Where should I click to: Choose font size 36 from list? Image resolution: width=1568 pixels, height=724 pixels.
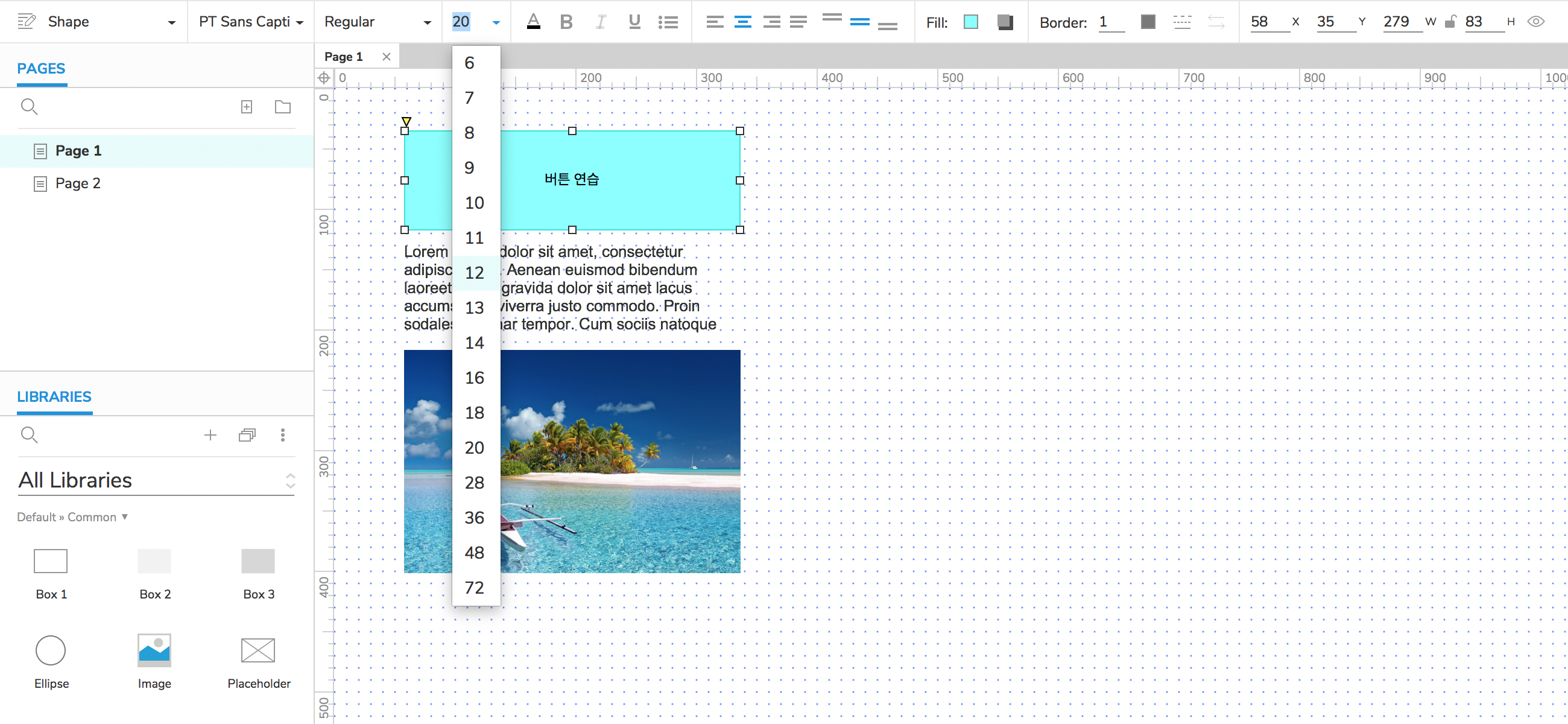[474, 518]
